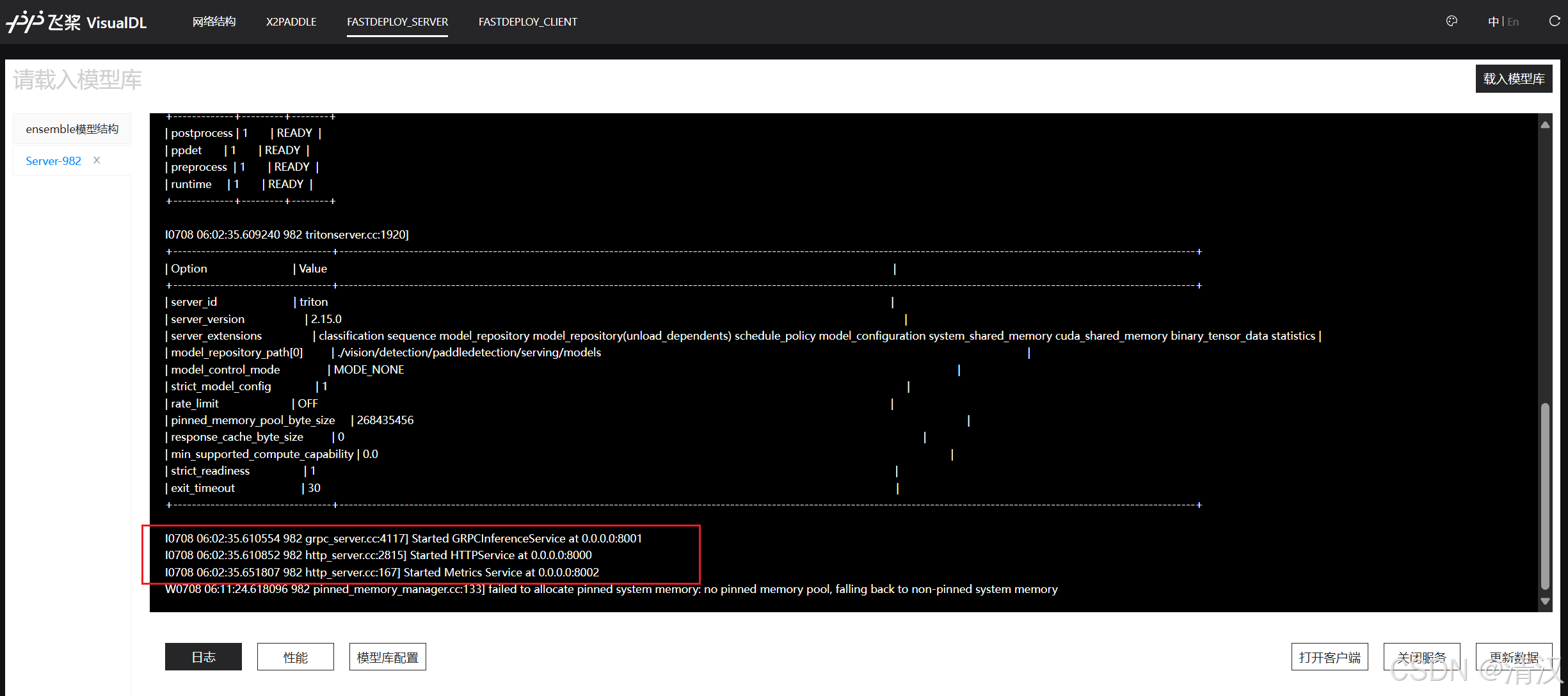Click the Metrics Service 0.0.0.0:8002 log line
Viewport: 1568px width, 696px height.
point(382,573)
